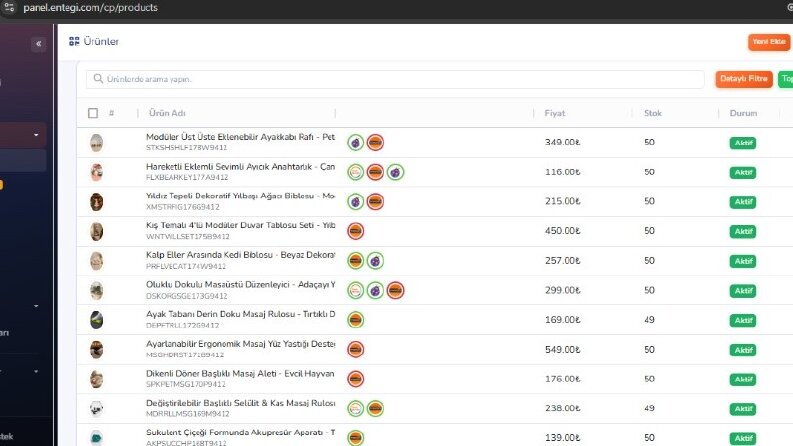The height and width of the screenshot is (446, 793).
Task: Collapse the sidebar with double-chevron icon
Action: tap(38, 44)
